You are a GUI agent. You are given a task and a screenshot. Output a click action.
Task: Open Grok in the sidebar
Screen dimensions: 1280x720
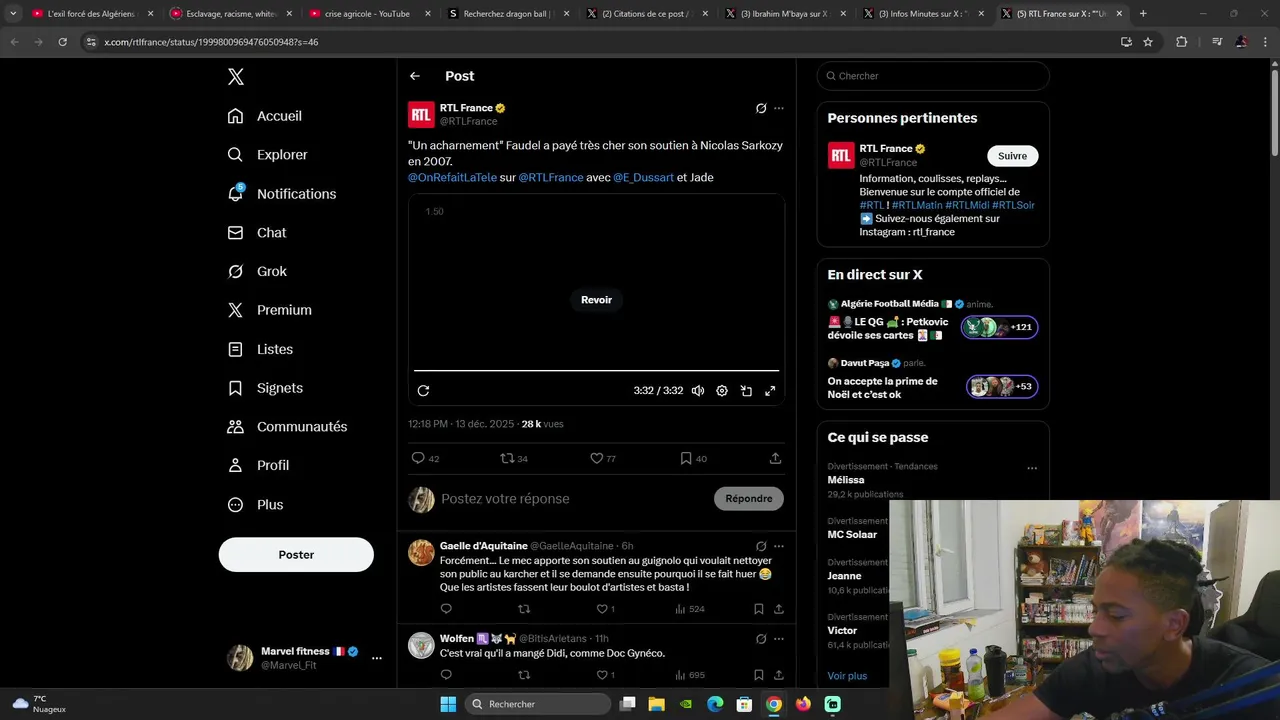click(258, 271)
